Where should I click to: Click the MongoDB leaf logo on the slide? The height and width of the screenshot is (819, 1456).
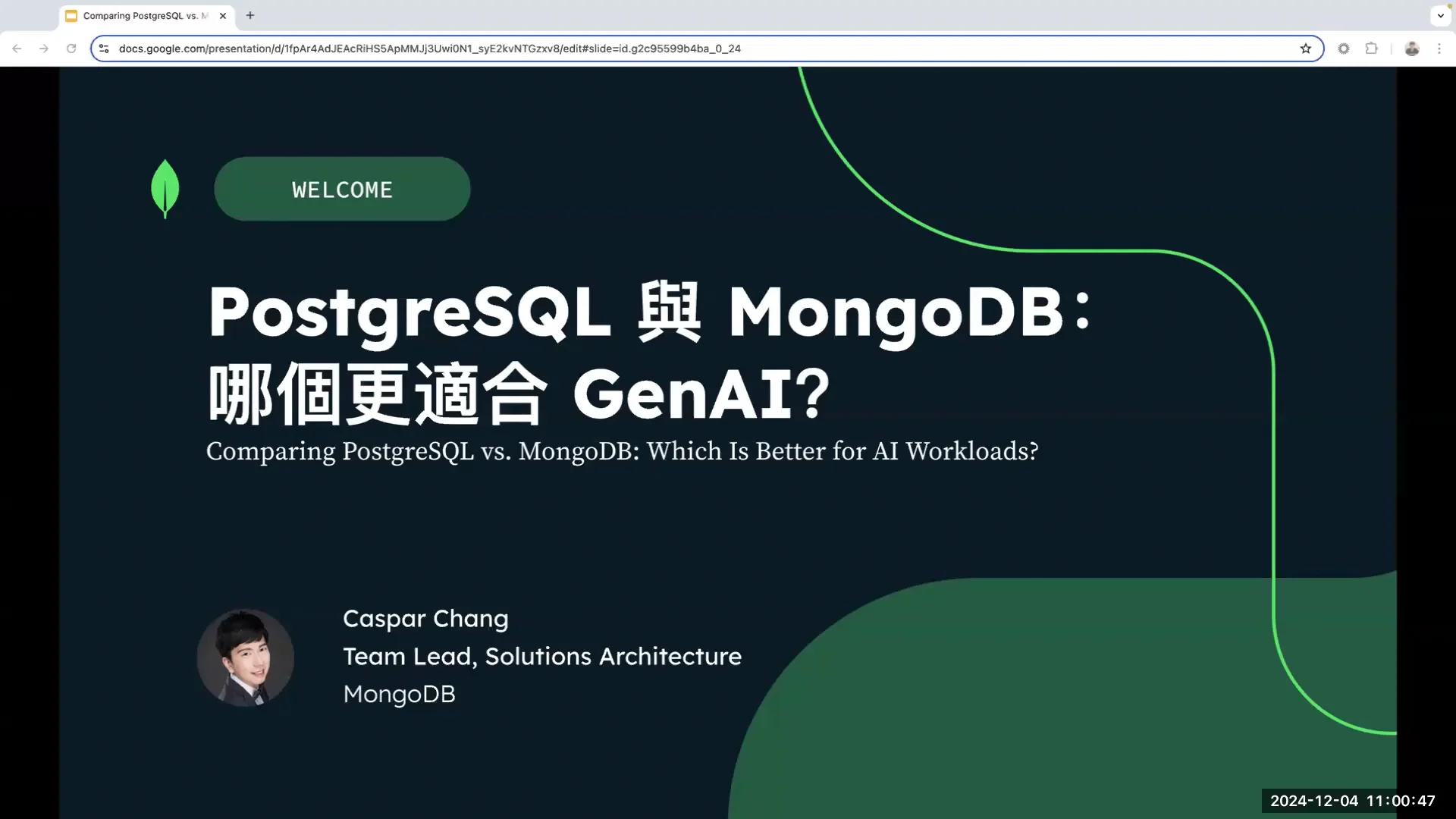(165, 188)
